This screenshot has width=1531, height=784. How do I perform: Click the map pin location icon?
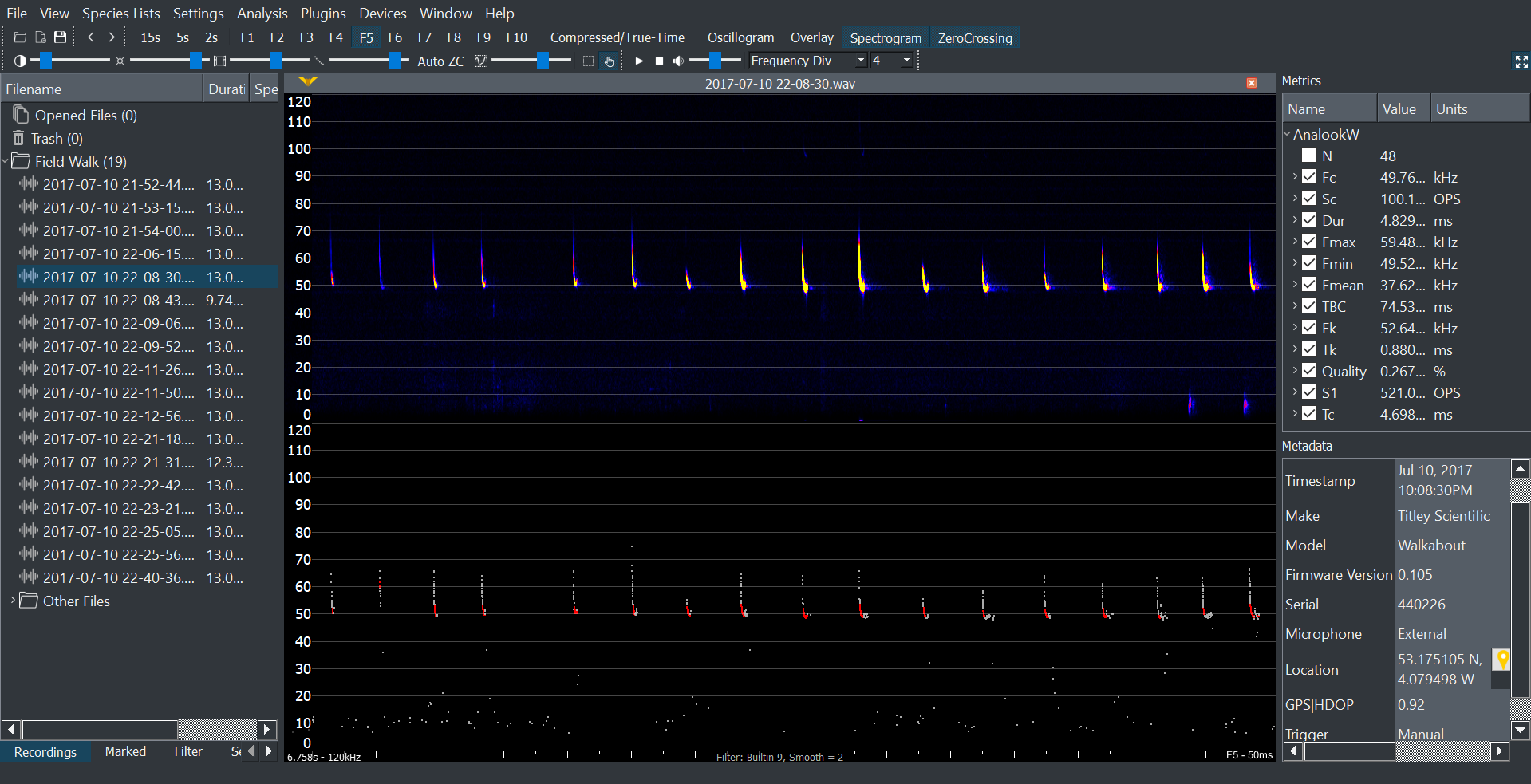click(x=1501, y=660)
